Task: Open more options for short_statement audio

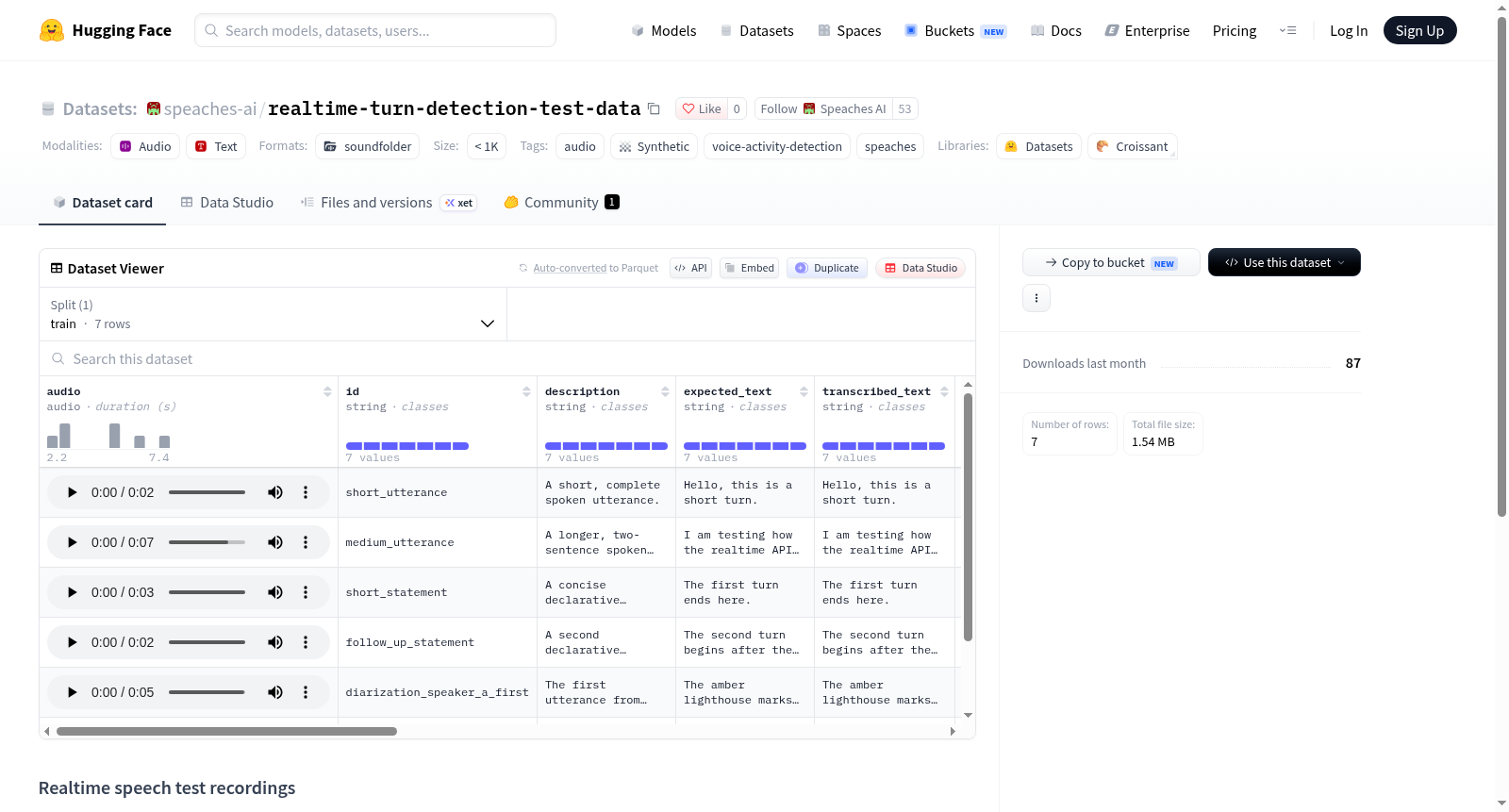Action: (x=306, y=592)
